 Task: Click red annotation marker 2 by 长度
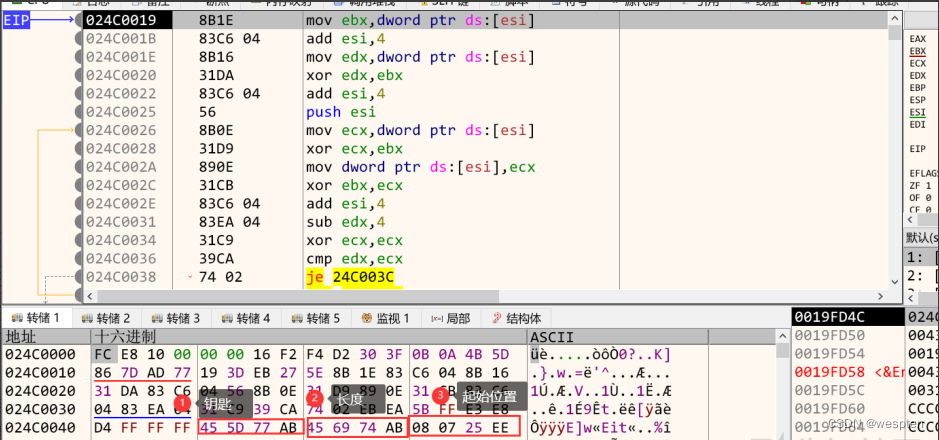click(x=315, y=398)
